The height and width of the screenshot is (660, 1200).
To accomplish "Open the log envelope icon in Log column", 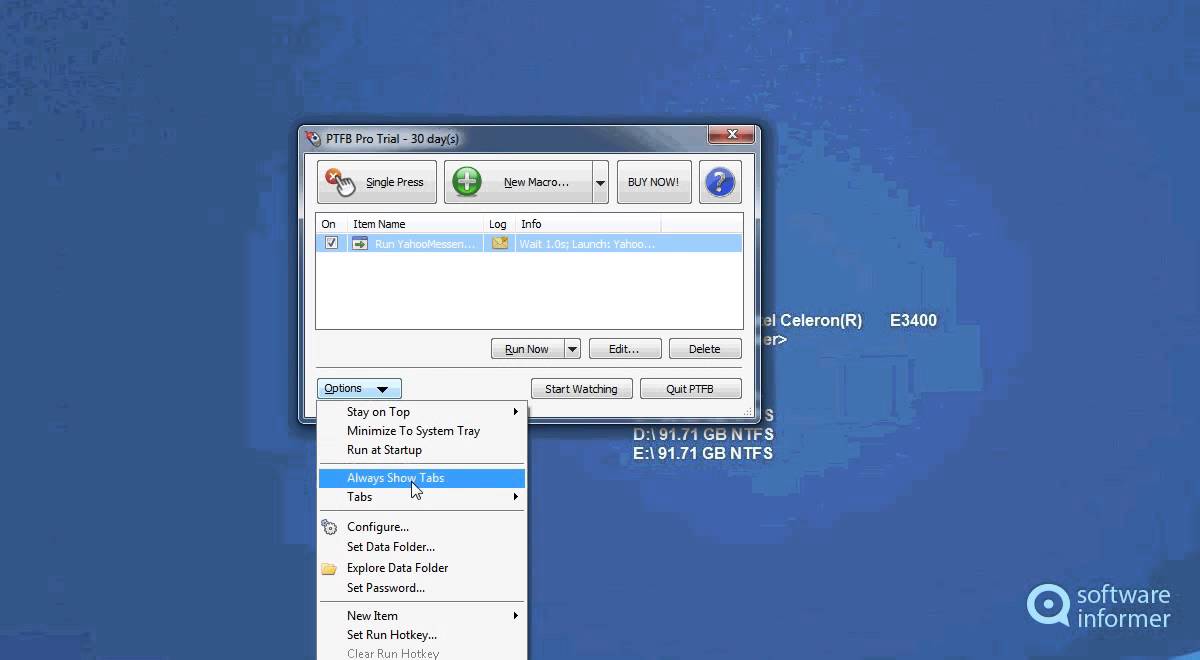I will point(499,243).
